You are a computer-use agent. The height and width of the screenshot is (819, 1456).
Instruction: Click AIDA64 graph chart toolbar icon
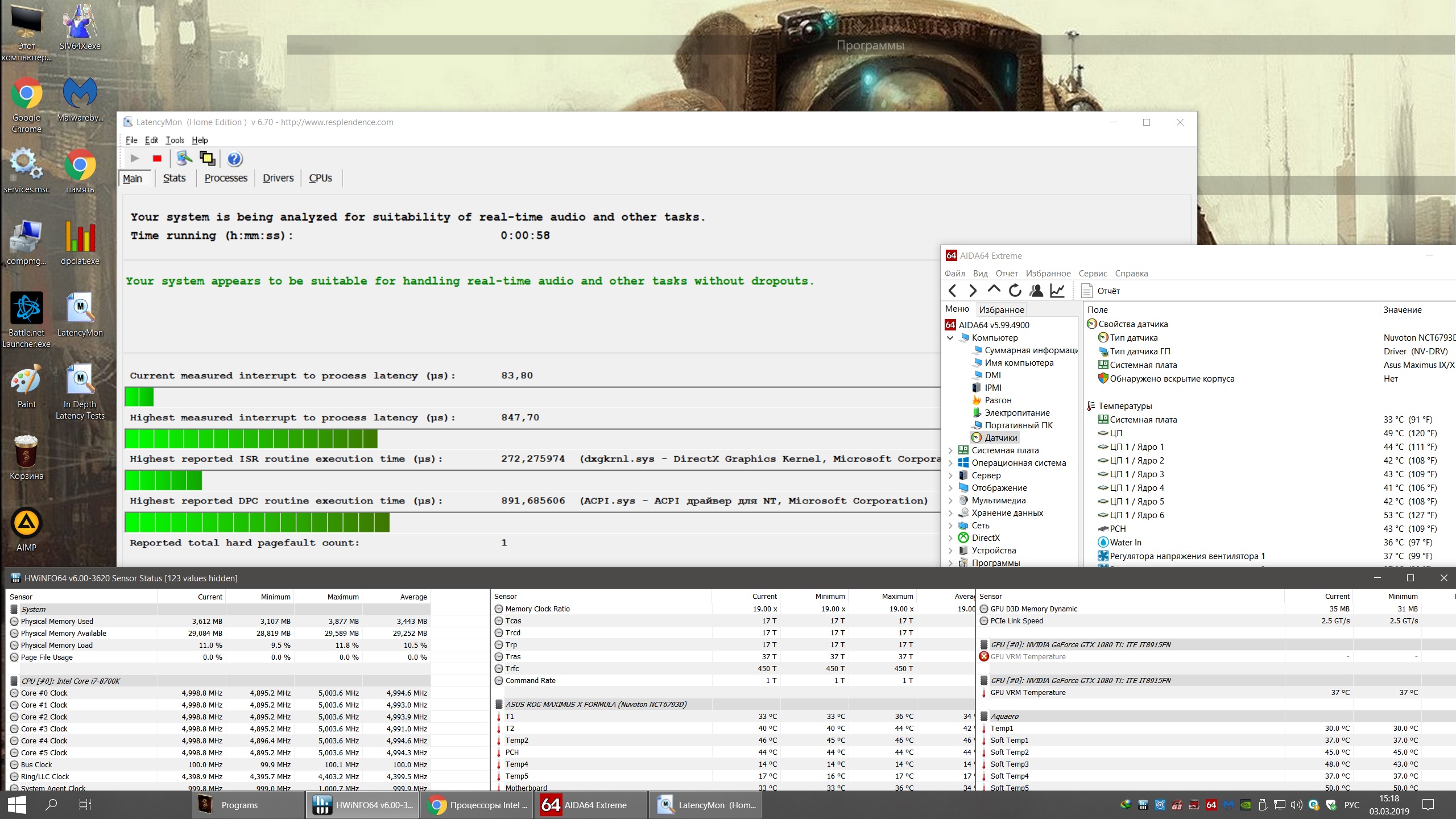1057,291
